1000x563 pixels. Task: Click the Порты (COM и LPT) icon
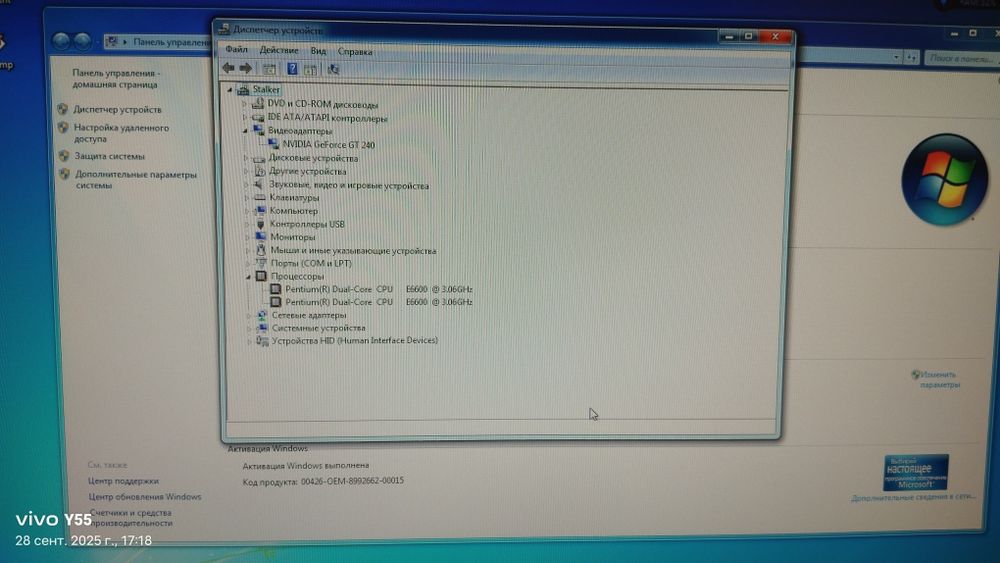click(261, 263)
